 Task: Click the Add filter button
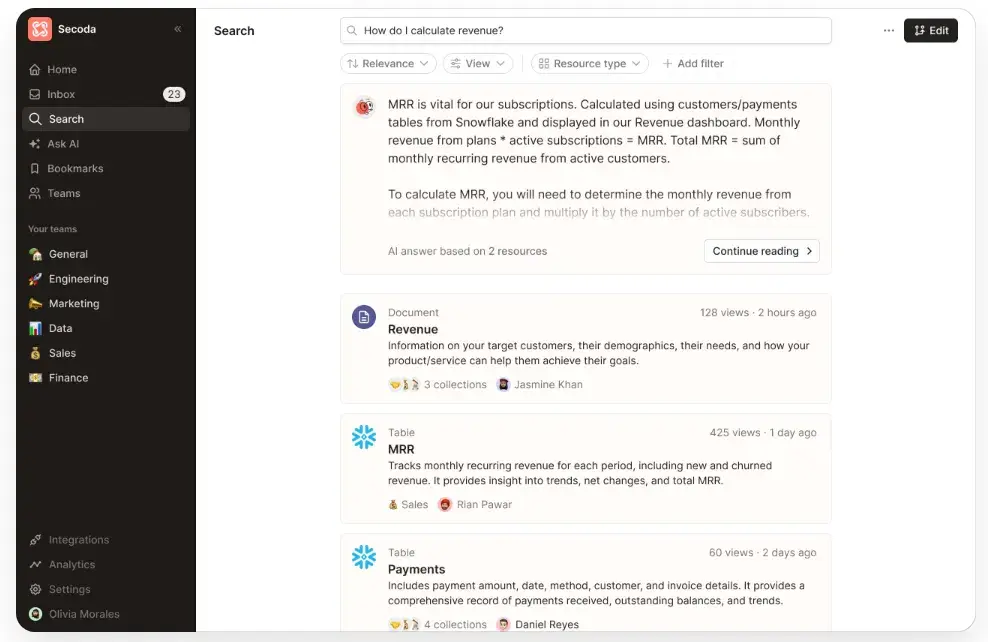tap(692, 64)
